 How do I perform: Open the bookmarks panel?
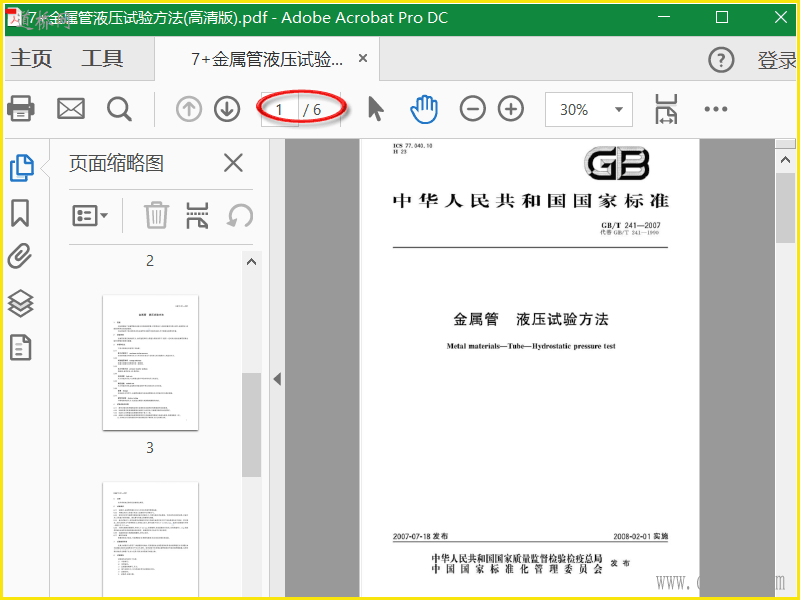[20, 213]
